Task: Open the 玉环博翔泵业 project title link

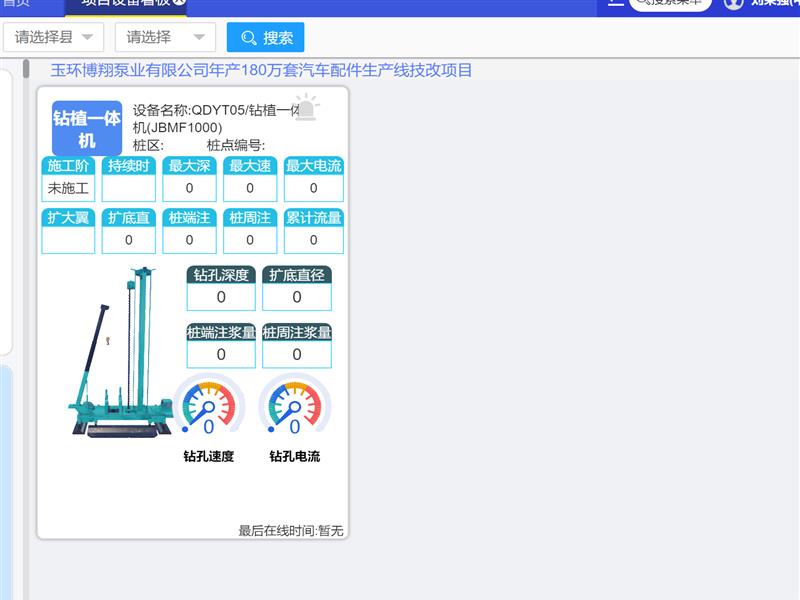Action: pos(261,70)
